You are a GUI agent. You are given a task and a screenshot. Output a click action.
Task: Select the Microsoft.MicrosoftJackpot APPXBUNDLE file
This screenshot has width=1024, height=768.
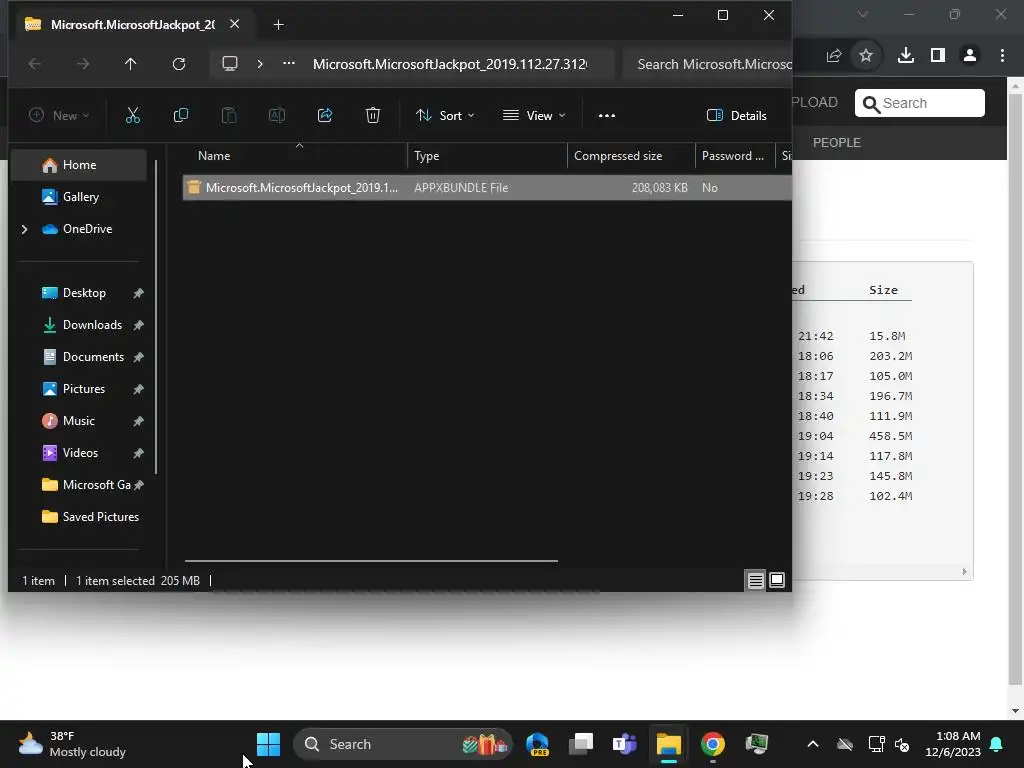pyautogui.click(x=487, y=188)
